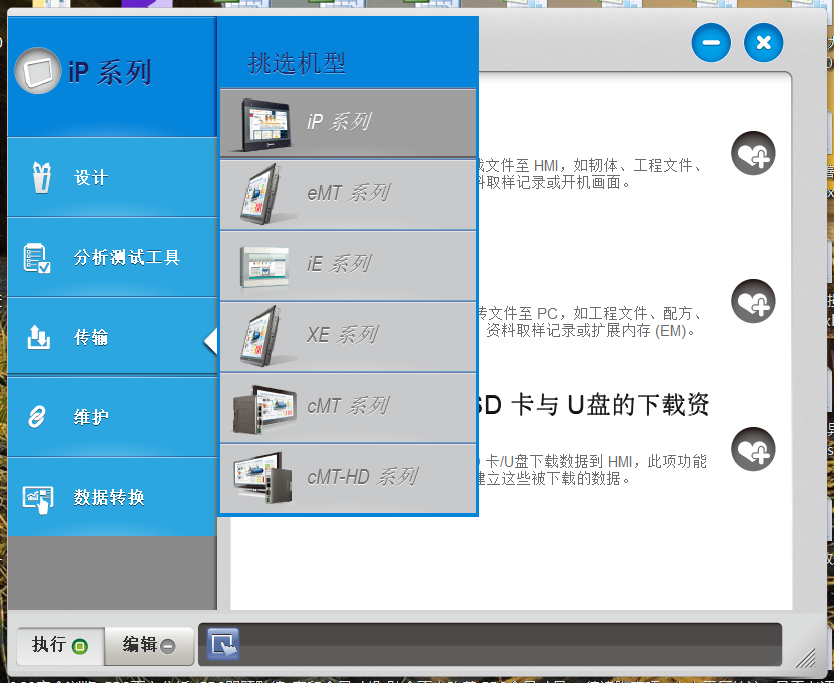Click the 数据转换 icon in sidebar
This screenshot has height=683, width=834.
[38, 497]
